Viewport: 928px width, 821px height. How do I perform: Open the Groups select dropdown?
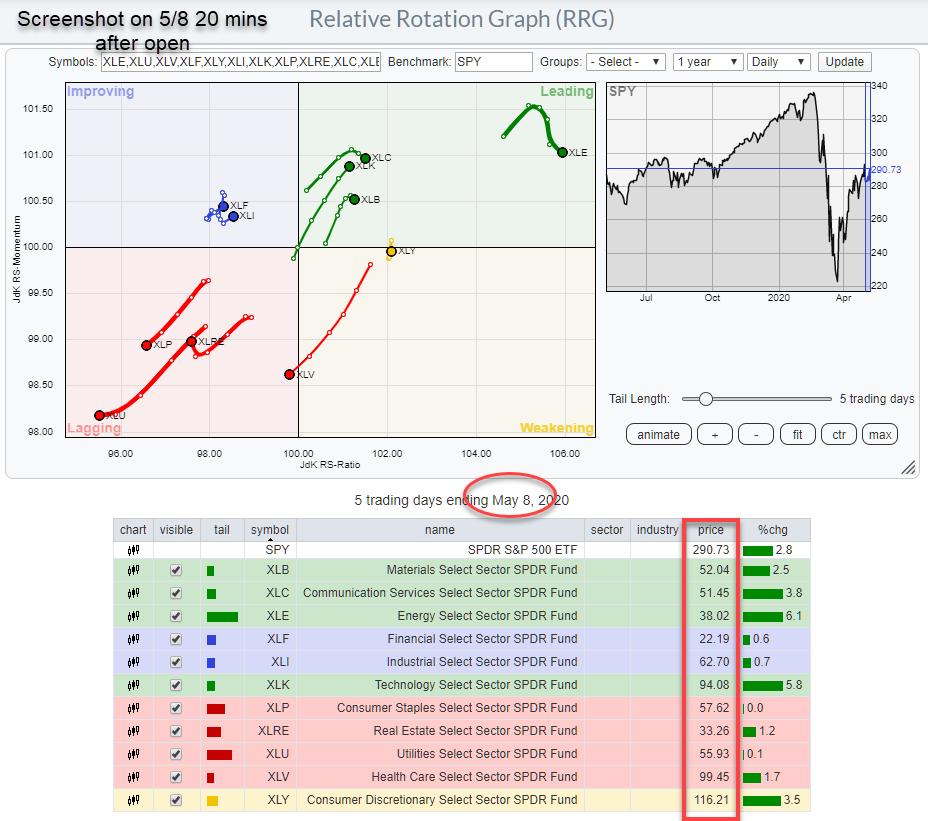[626, 62]
